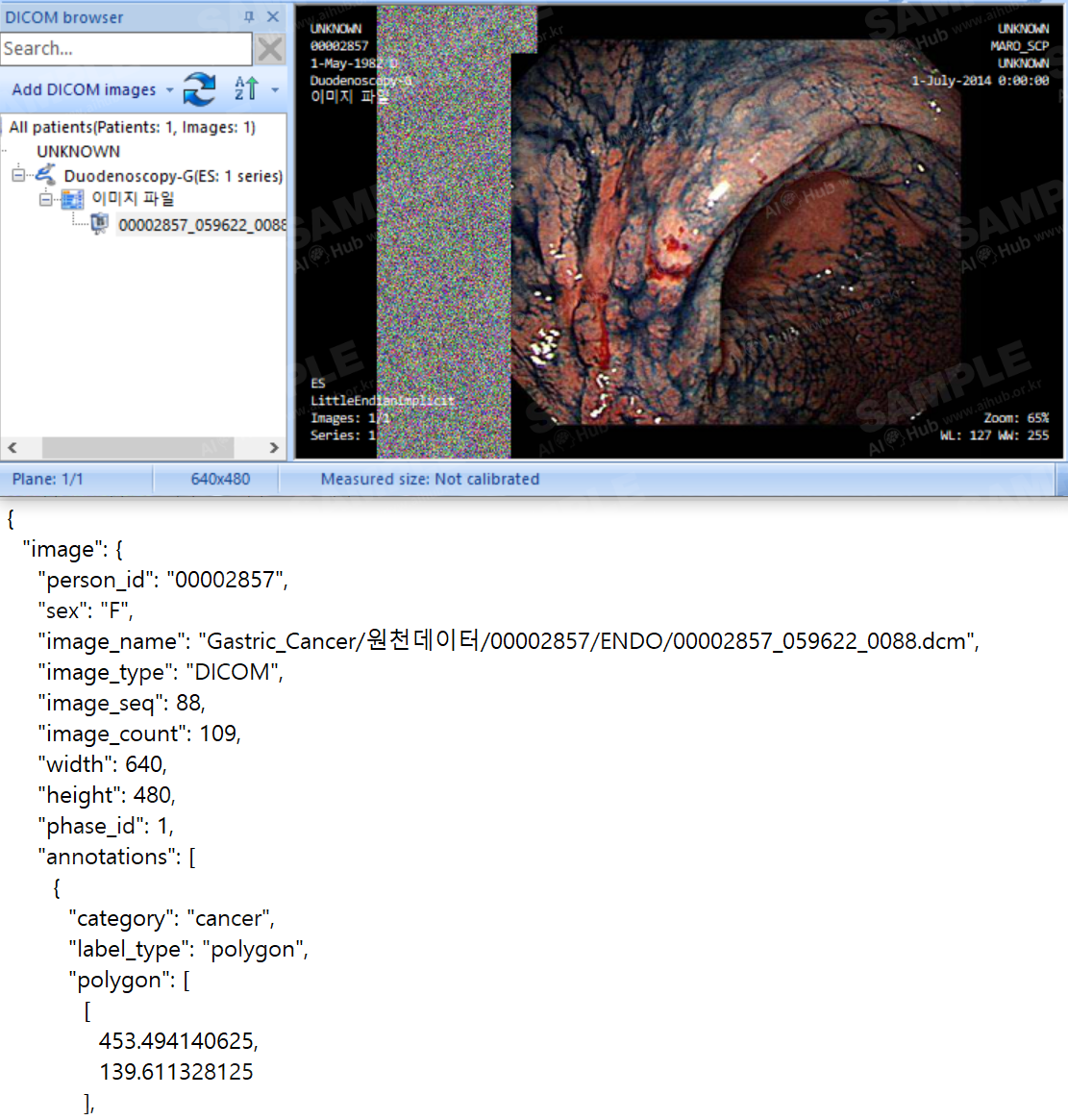Open the sort options dropdown arrow

[x=275, y=90]
